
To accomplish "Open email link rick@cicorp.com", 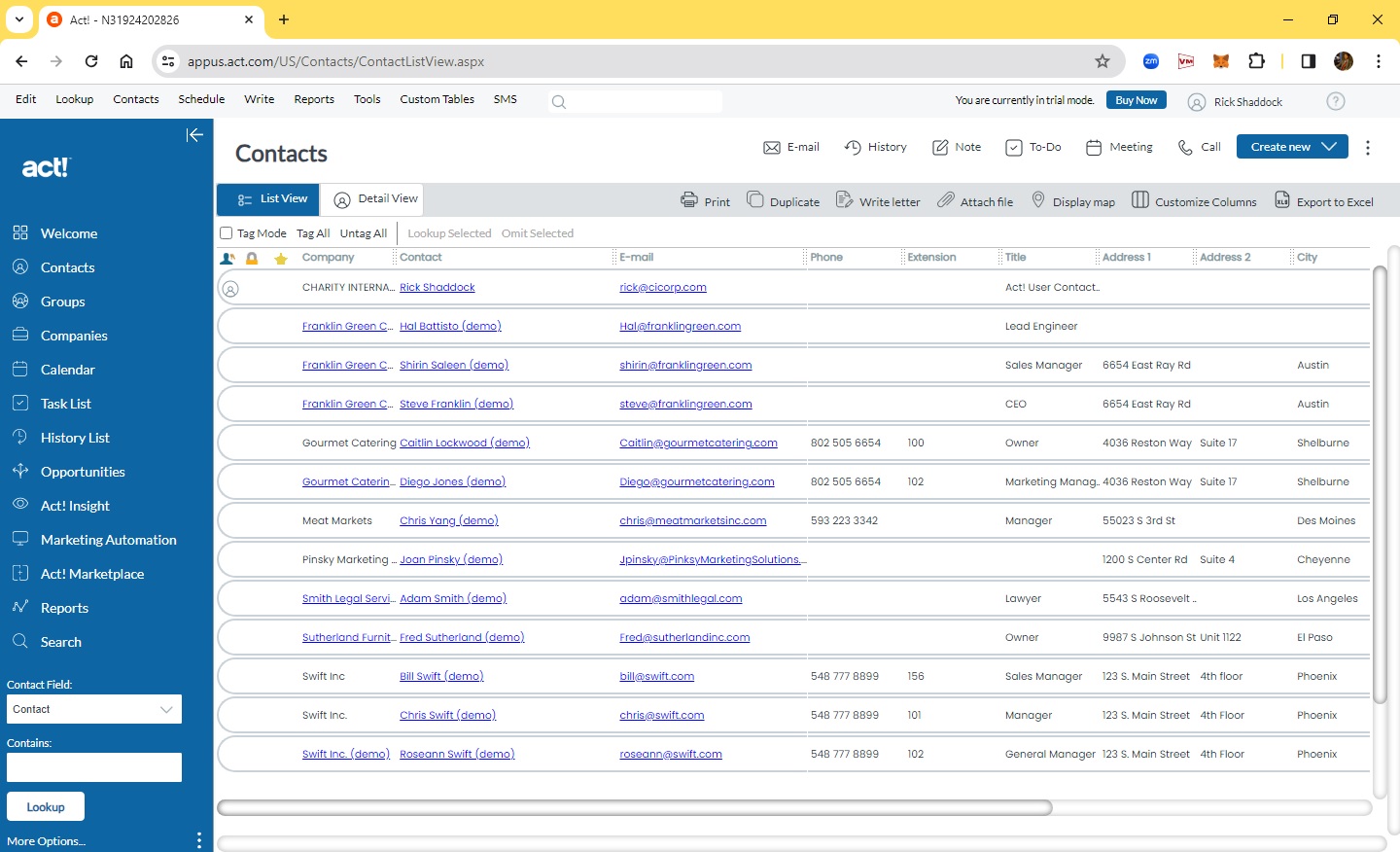I will click(663, 288).
